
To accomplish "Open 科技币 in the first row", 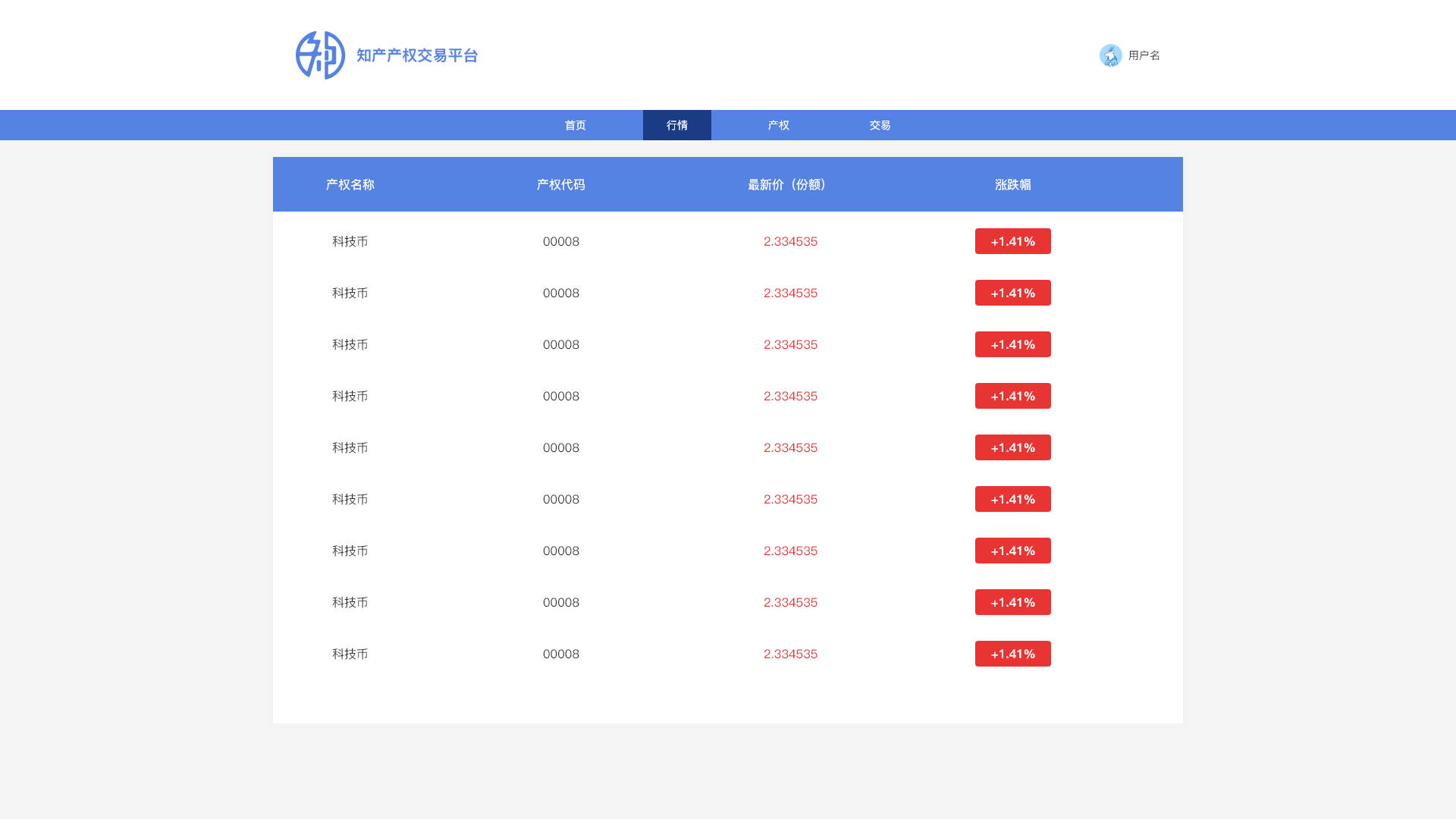I will (350, 241).
